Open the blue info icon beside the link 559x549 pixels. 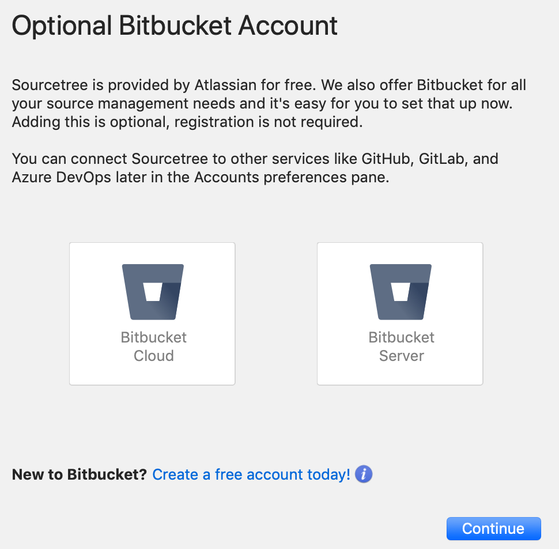pyautogui.click(x=364, y=474)
